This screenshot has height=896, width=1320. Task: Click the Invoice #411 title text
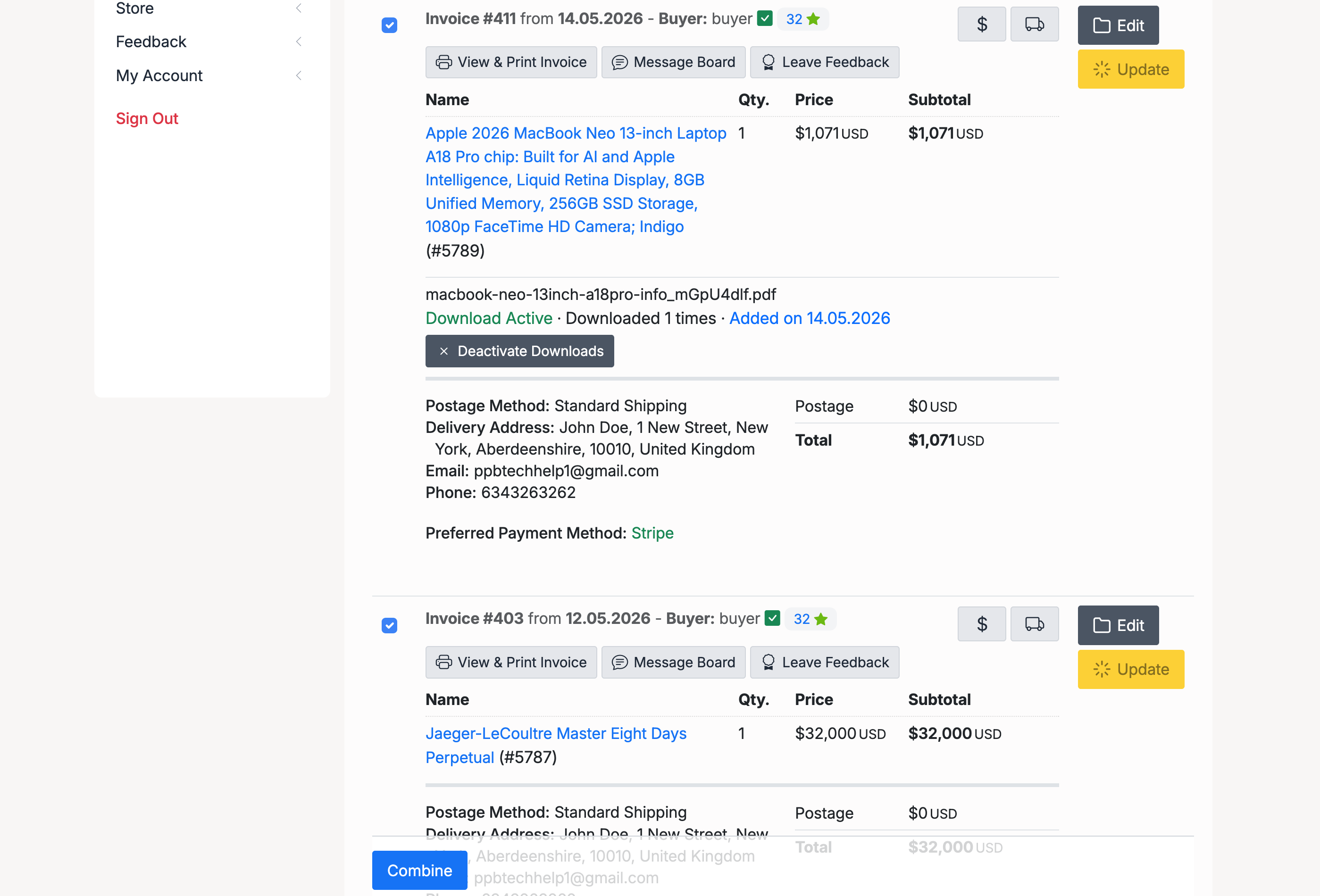coord(470,19)
